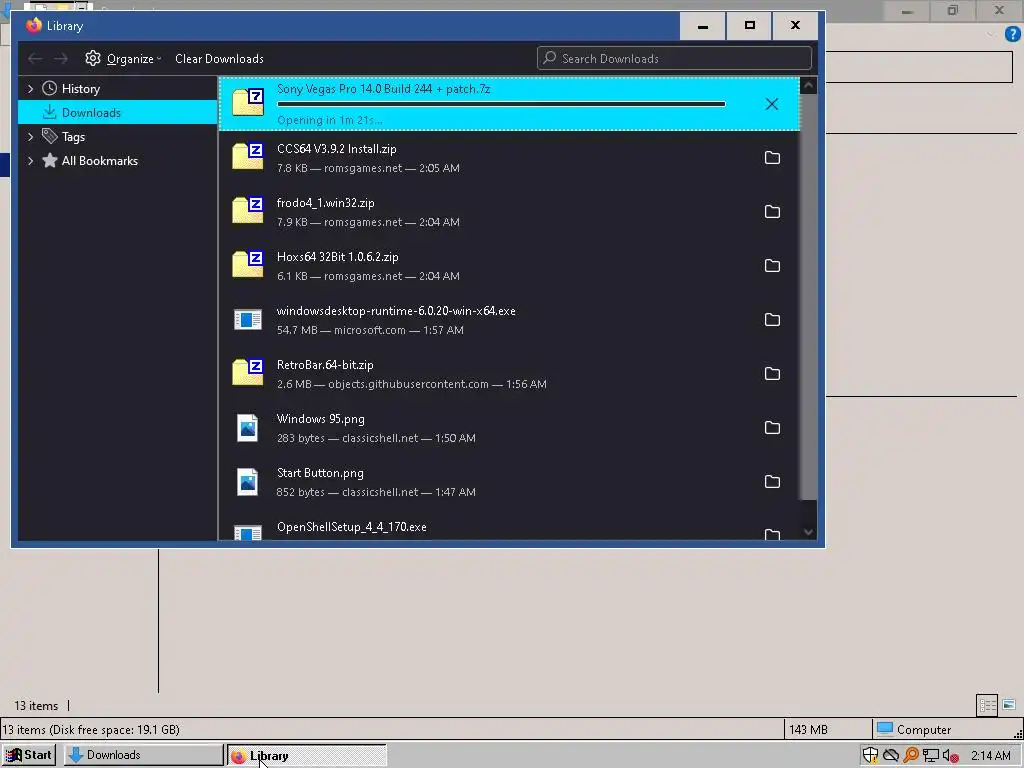Open the Start menu
Viewport: 1024px width, 768px height.
coord(29,755)
